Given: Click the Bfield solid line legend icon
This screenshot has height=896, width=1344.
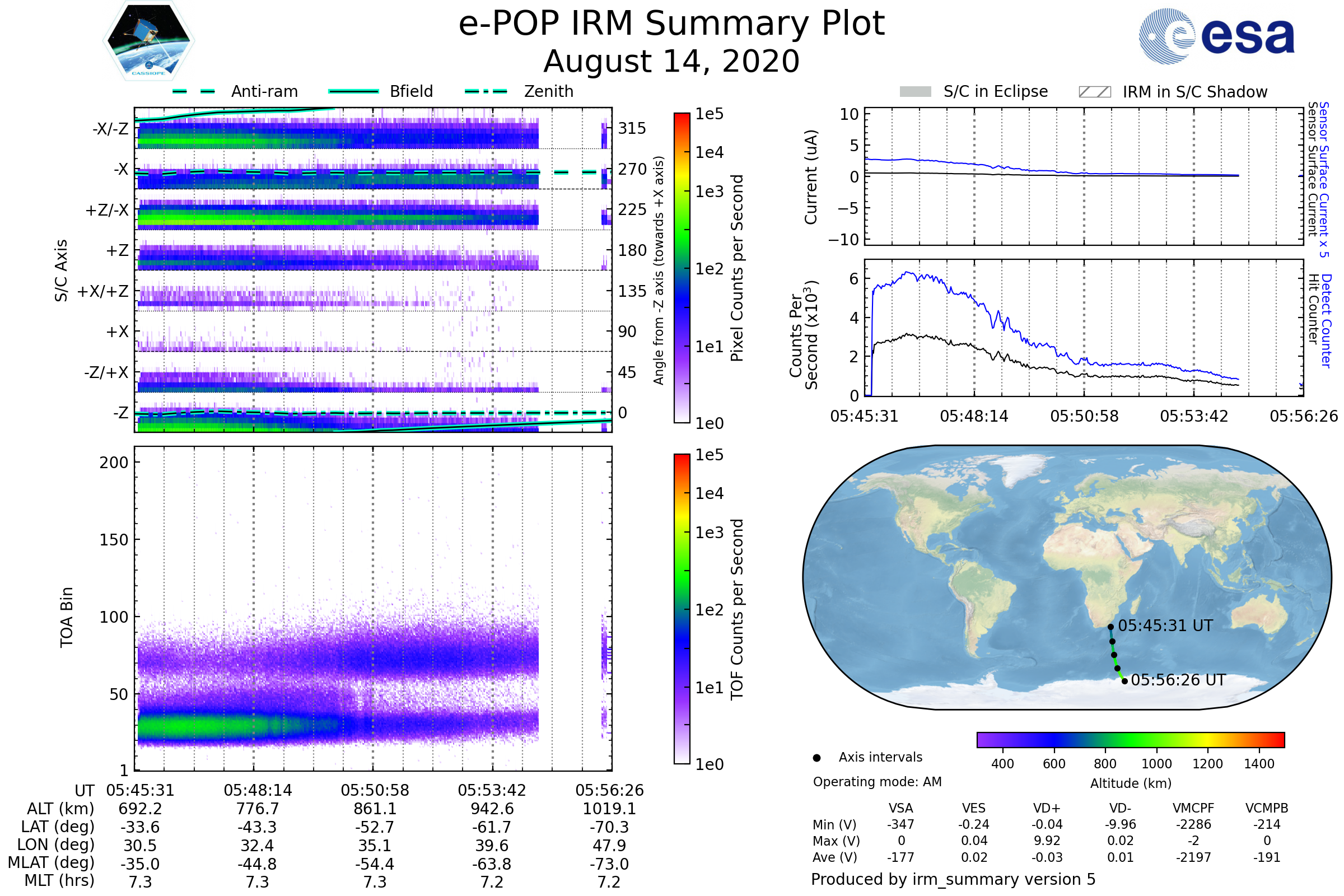Looking at the screenshot, I should pos(354,91).
